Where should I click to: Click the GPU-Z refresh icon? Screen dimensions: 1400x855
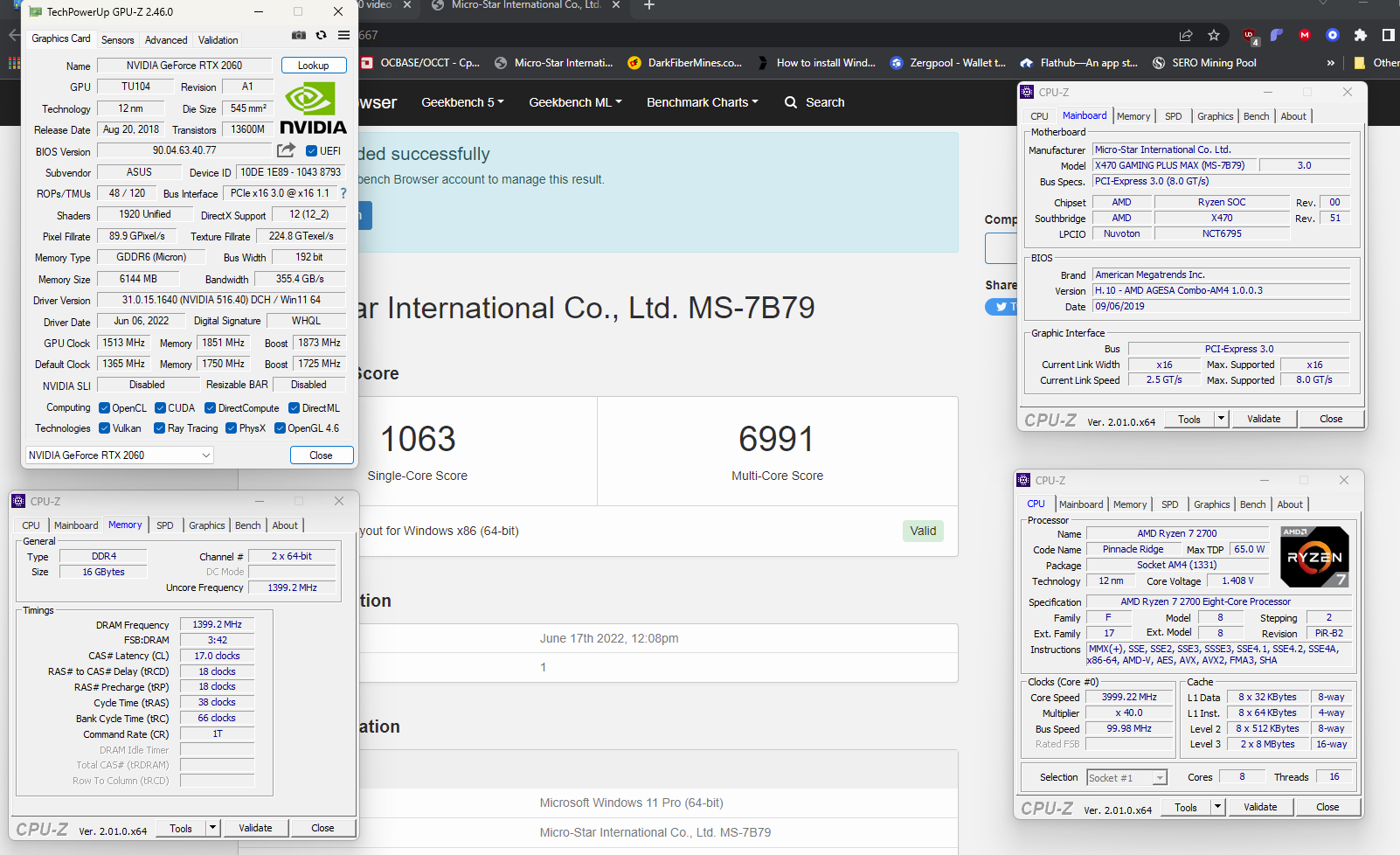(322, 35)
